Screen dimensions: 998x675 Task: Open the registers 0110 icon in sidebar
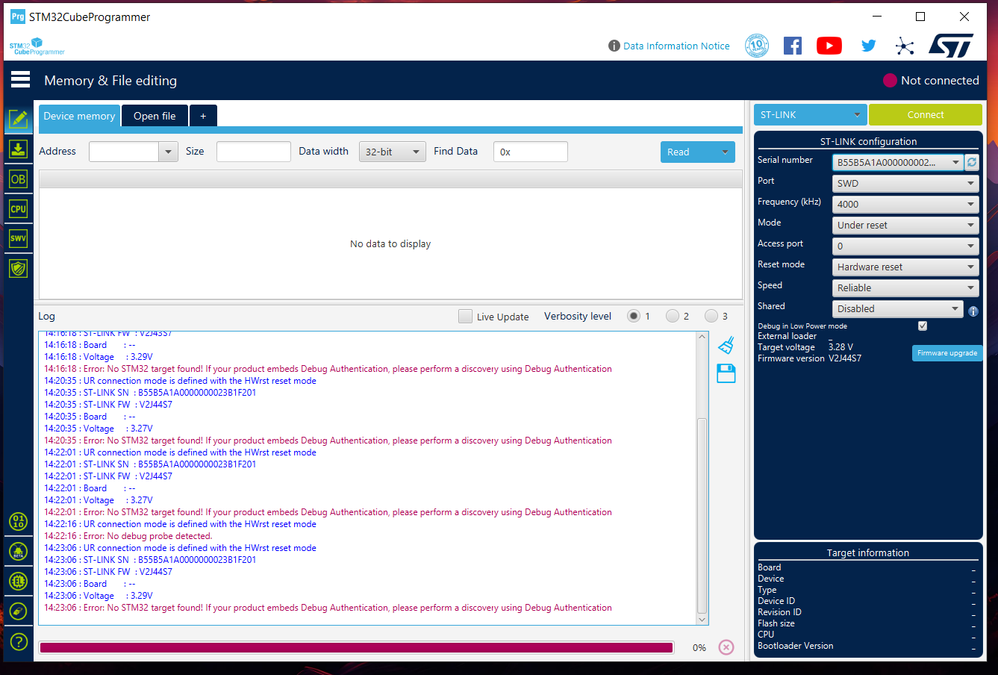[x=18, y=522]
